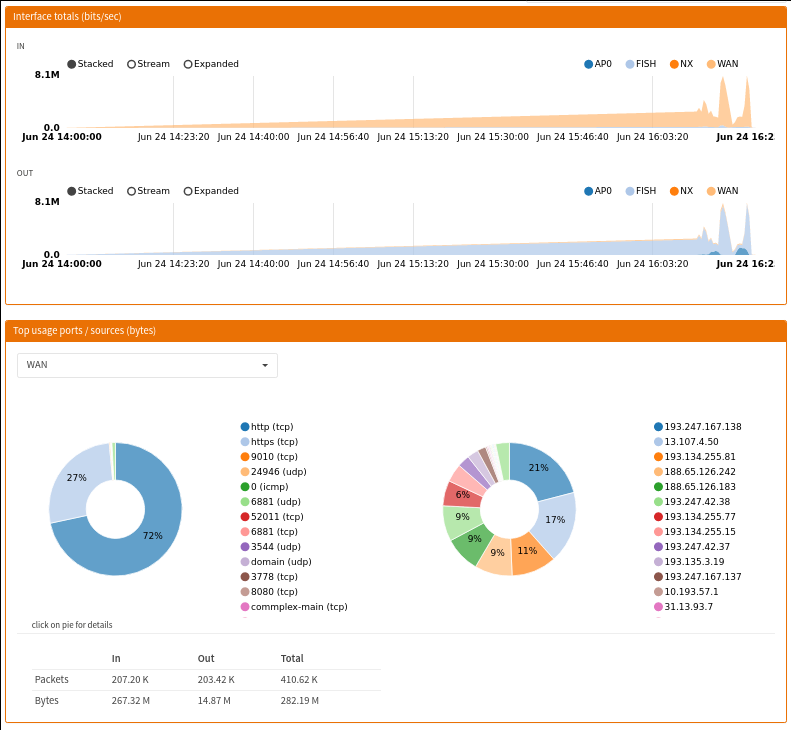The height and width of the screenshot is (730, 791).
Task: Click the 6% red slice in sources pie
Action: [x=463, y=495]
